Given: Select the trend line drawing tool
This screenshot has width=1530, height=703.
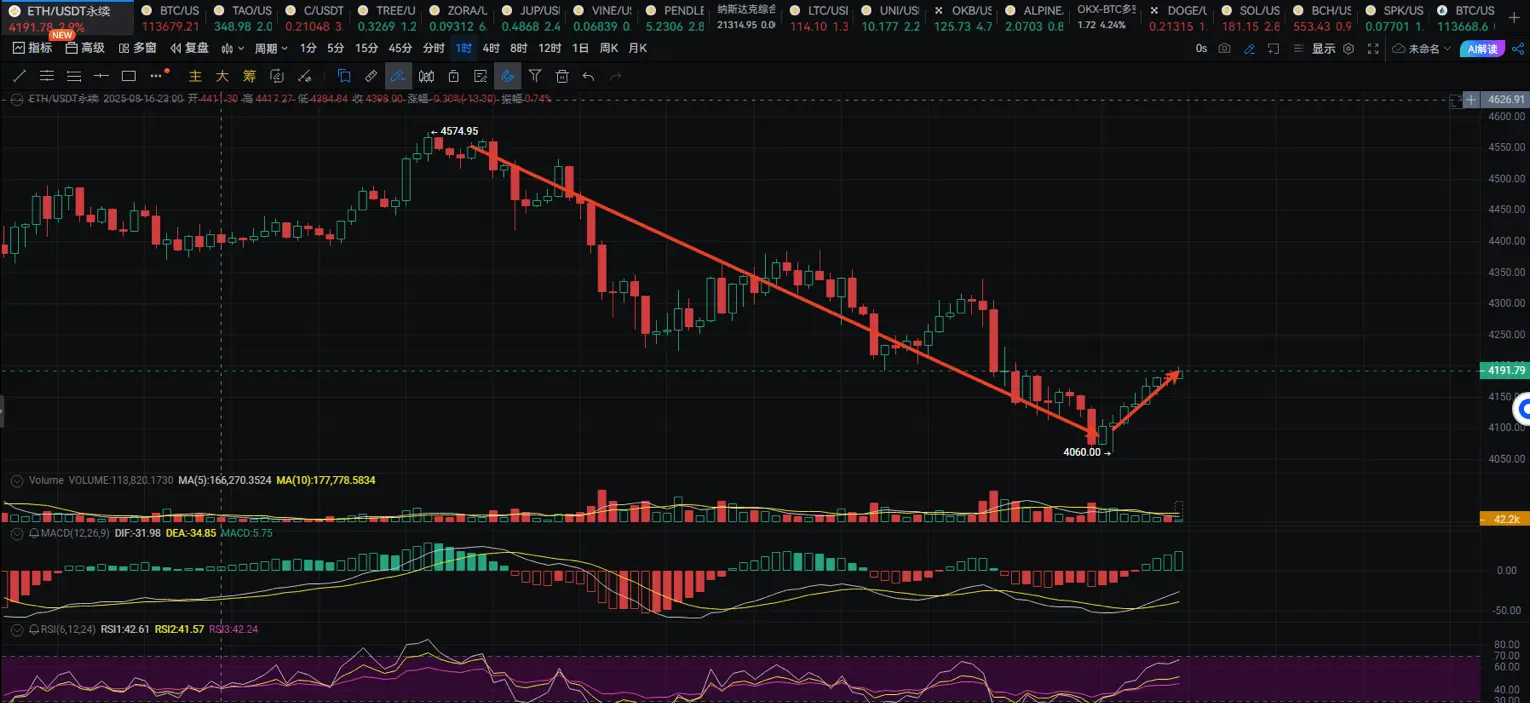Looking at the screenshot, I should pyautogui.click(x=19, y=76).
